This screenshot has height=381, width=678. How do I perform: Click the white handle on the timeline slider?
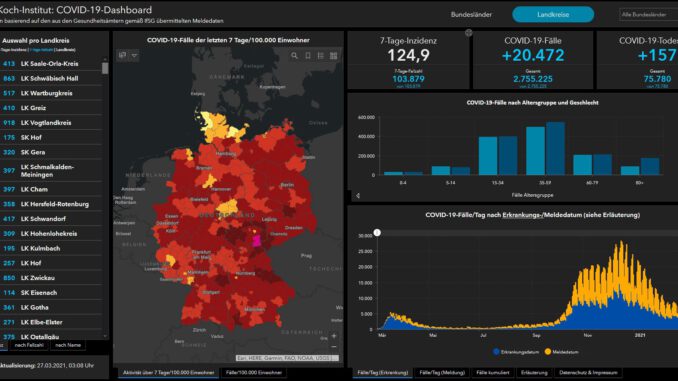[377, 233]
